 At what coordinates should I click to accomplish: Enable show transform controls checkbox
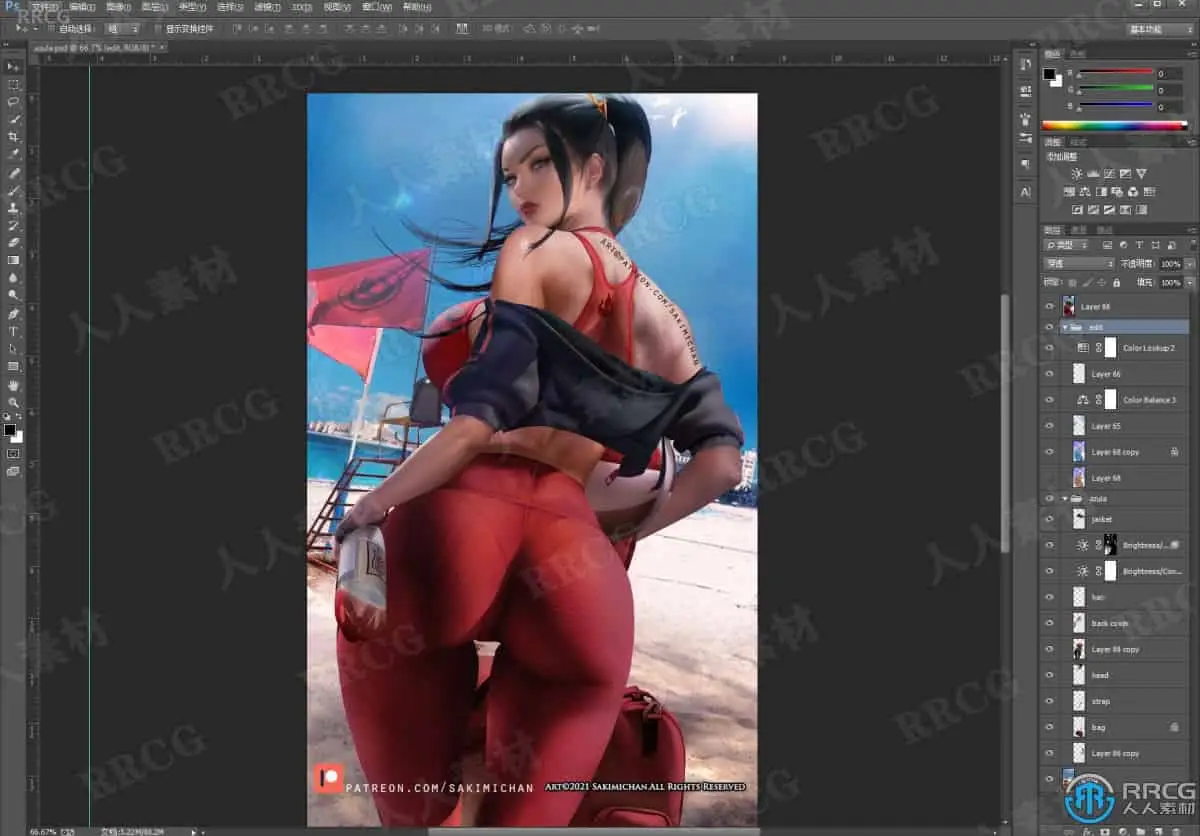(157, 29)
